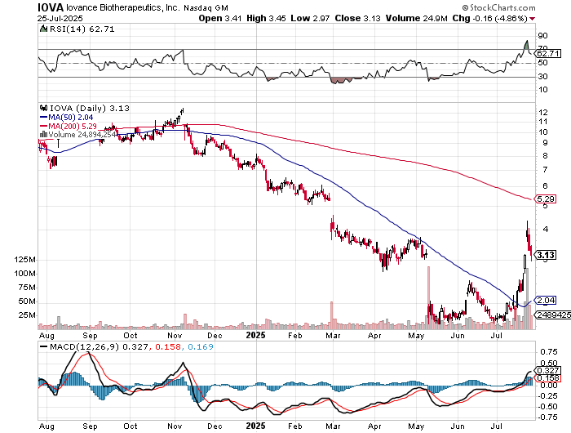Click the 12 price level on axis
Viewport: 571px width, 433px height.
pyautogui.click(x=543, y=112)
